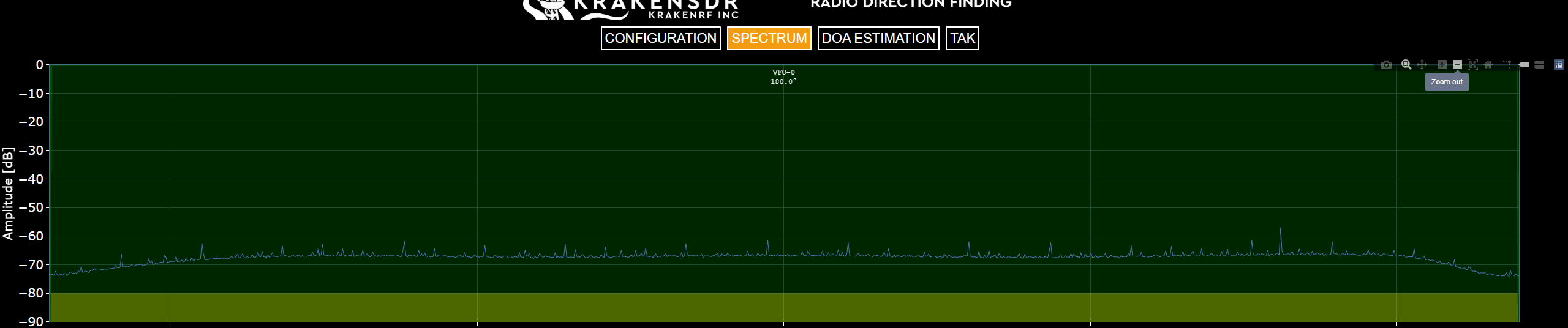
Task: Open the CONFIGURATION tab
Action: tap(660, 38)
